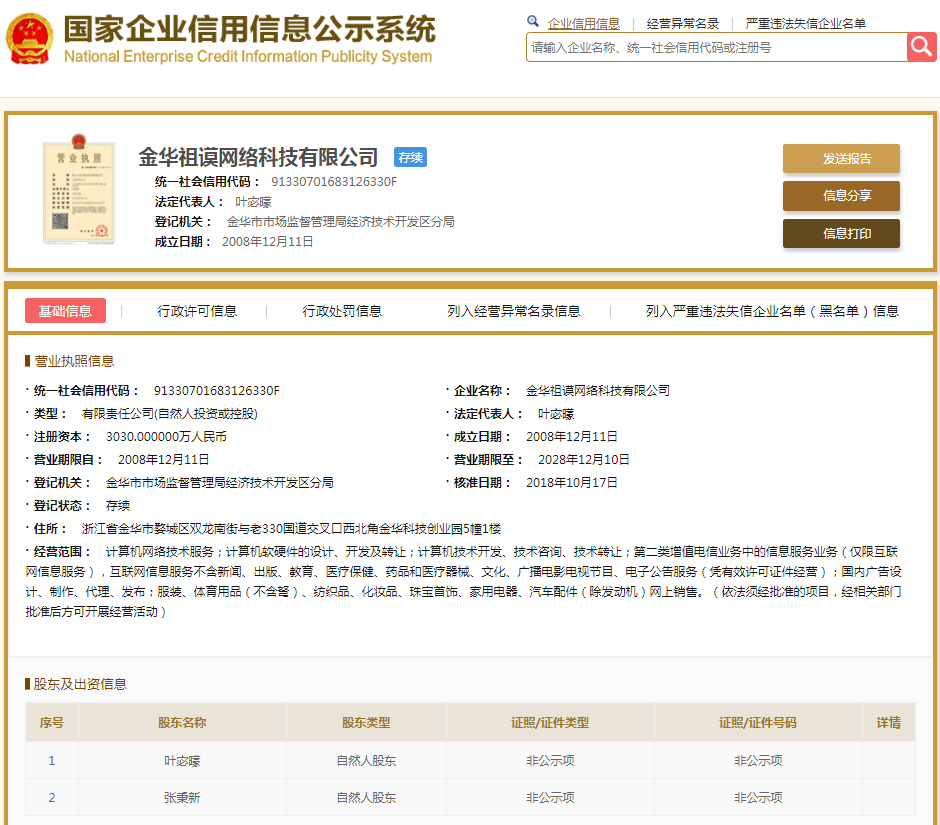940x825 pixels.
Task: Select the 企业信用信息 search category
Action: (583, 23)
